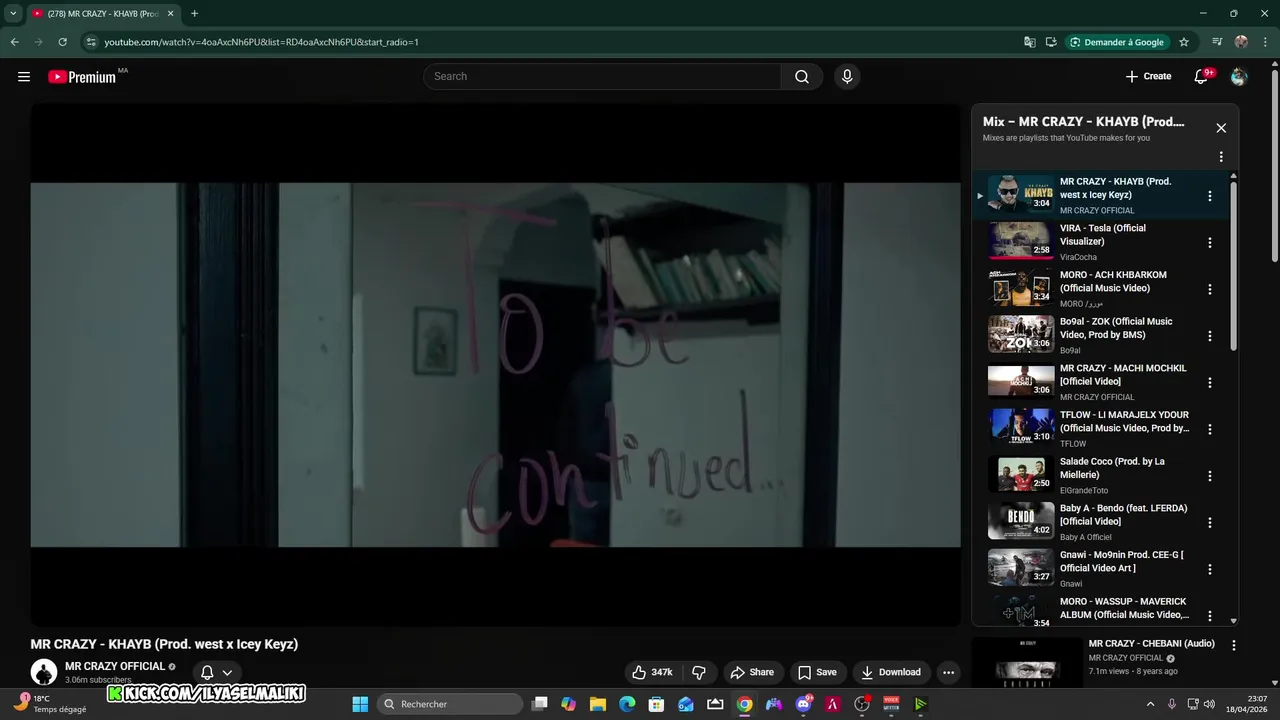The image size is (1280, 720).
Task: Open Microsoft Edge from taskbar
Action: [x=627, y=704]
